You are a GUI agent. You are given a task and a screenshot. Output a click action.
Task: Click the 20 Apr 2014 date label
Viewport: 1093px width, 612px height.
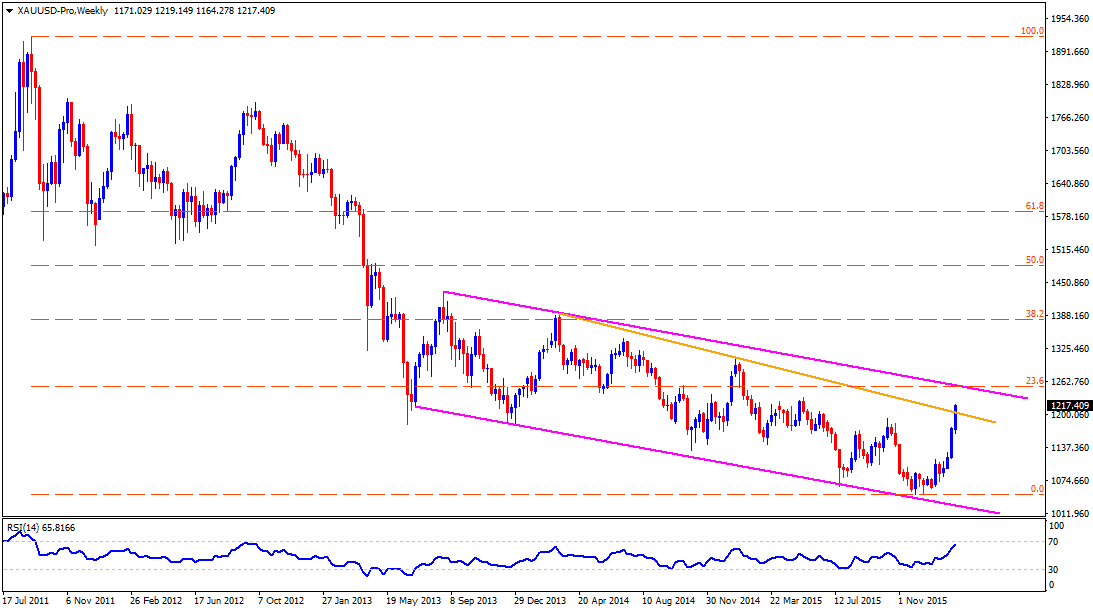(604, 600)
